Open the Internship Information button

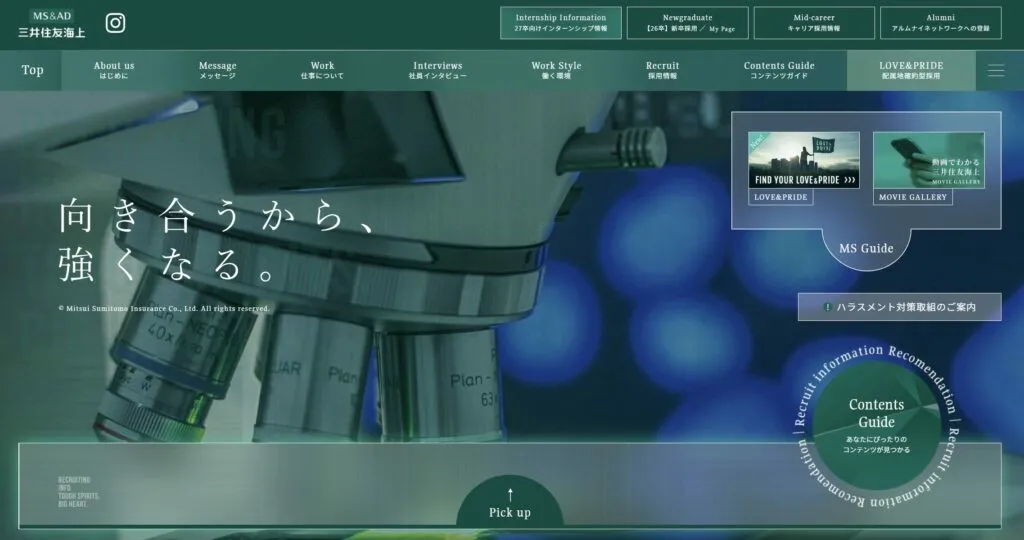tap(560, 23)
